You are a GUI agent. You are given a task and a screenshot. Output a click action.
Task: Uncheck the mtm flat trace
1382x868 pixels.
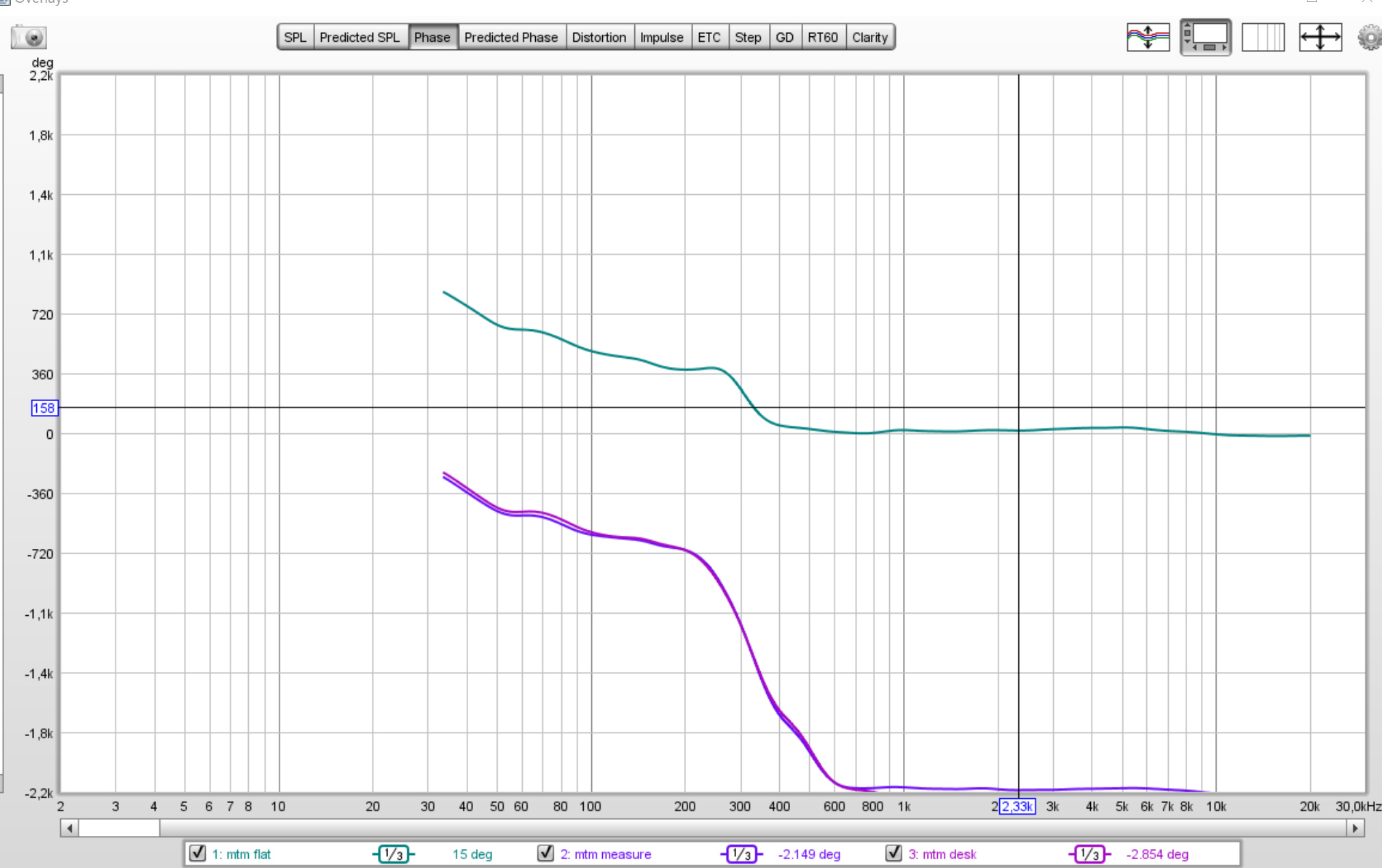tap(198, 853)
